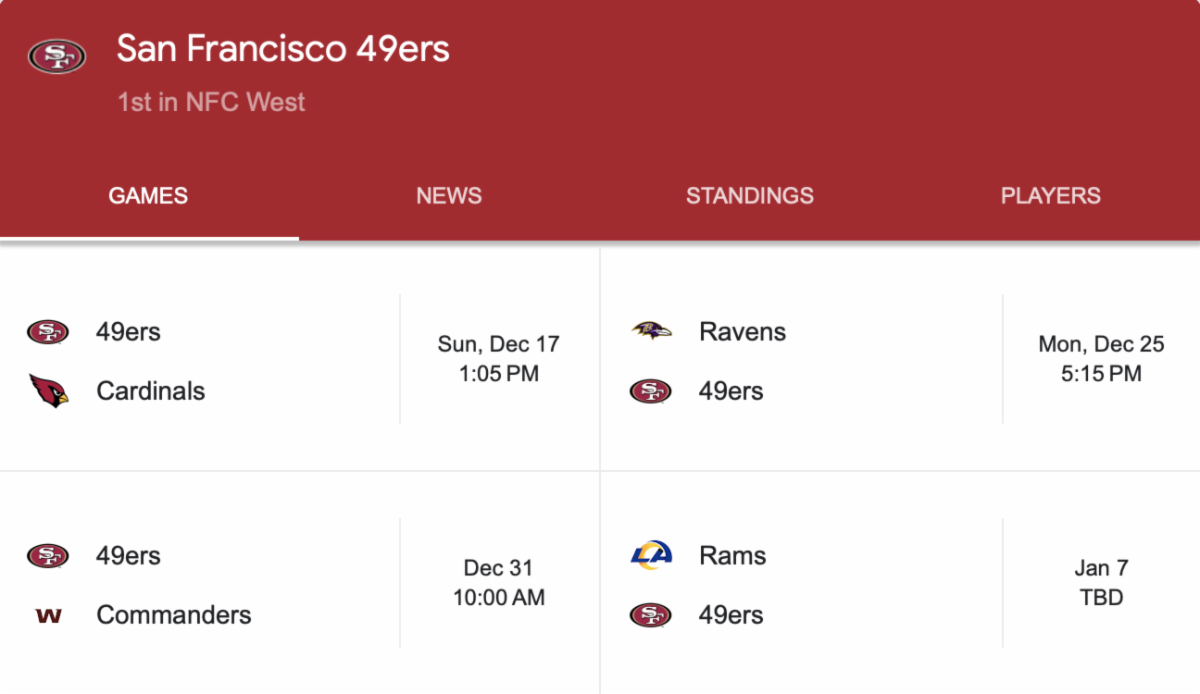Click 49ers logo in the Commanders game
Screen dimensions: 1200x694
pyautogui.click(x=48, y=556)
